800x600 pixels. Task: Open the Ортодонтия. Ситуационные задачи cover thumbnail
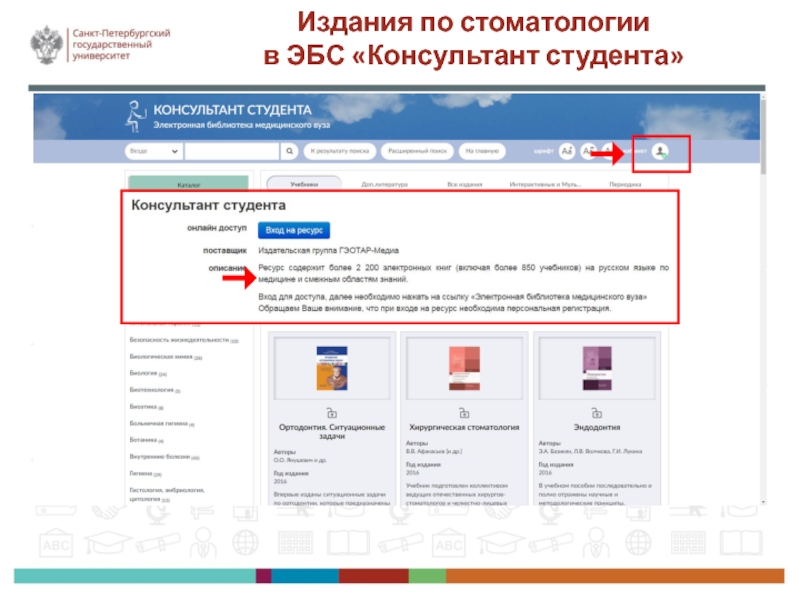332,368
